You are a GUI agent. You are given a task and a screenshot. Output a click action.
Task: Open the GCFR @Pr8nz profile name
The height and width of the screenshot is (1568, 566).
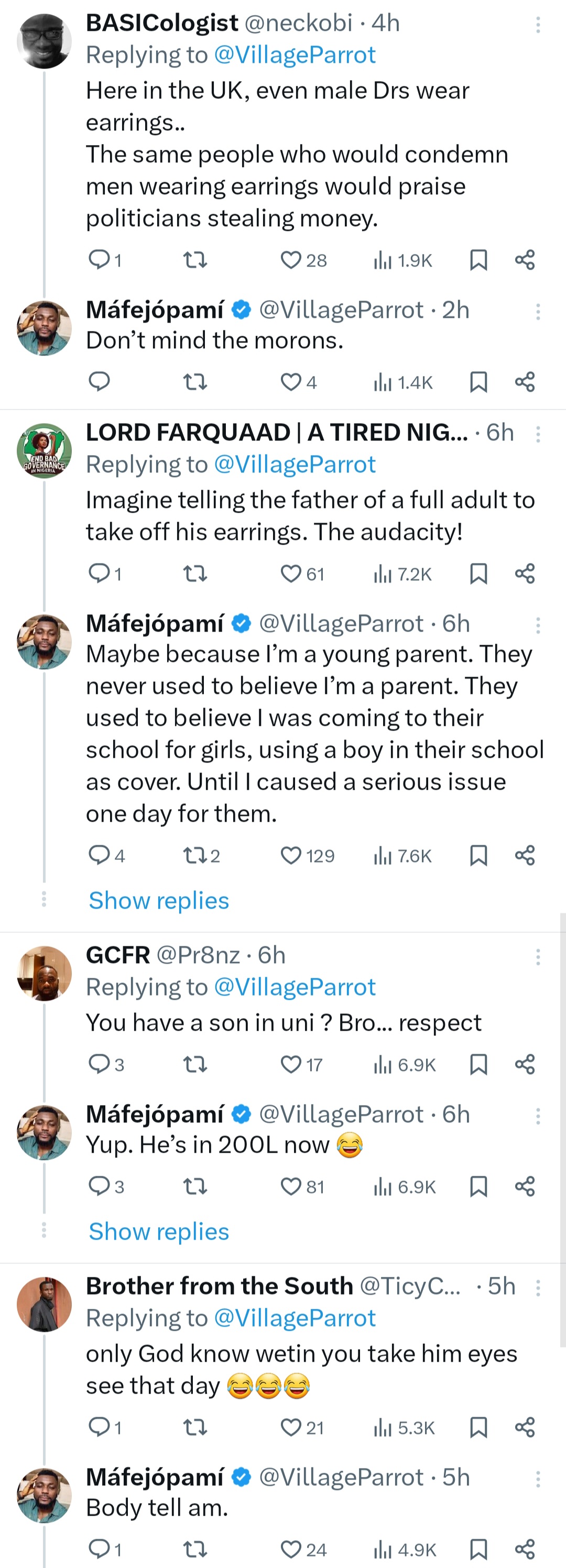tap(118, 955)
